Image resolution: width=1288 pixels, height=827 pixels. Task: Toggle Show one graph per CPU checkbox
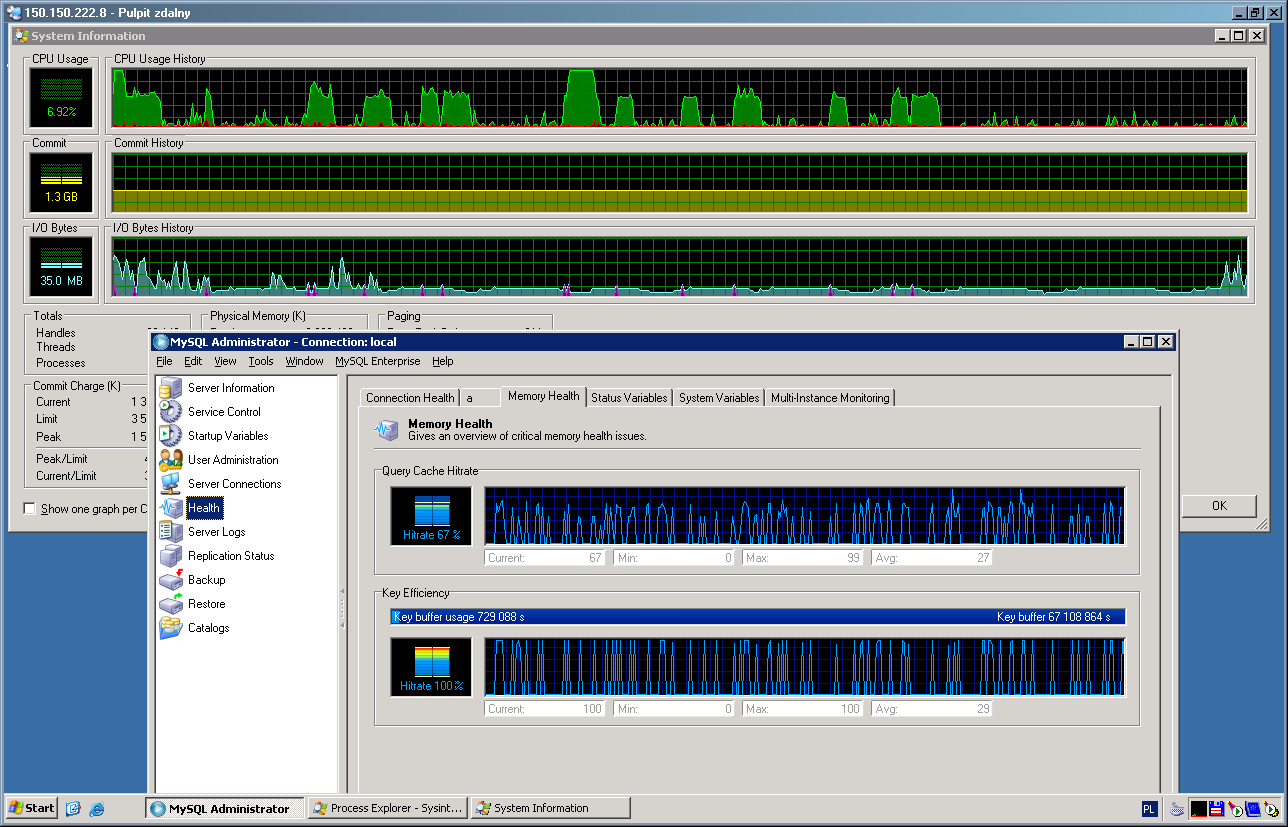(29, 509)
